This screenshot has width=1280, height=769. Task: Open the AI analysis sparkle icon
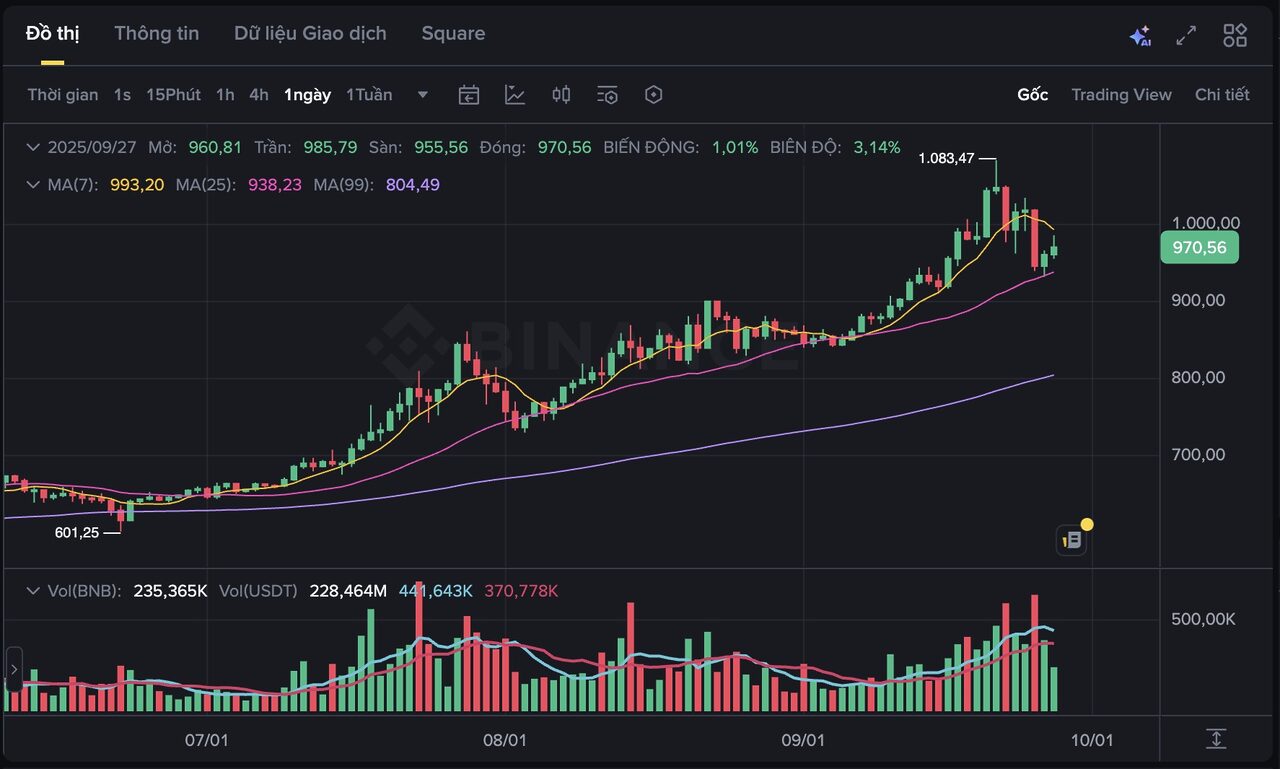(x=1140, y=36)
